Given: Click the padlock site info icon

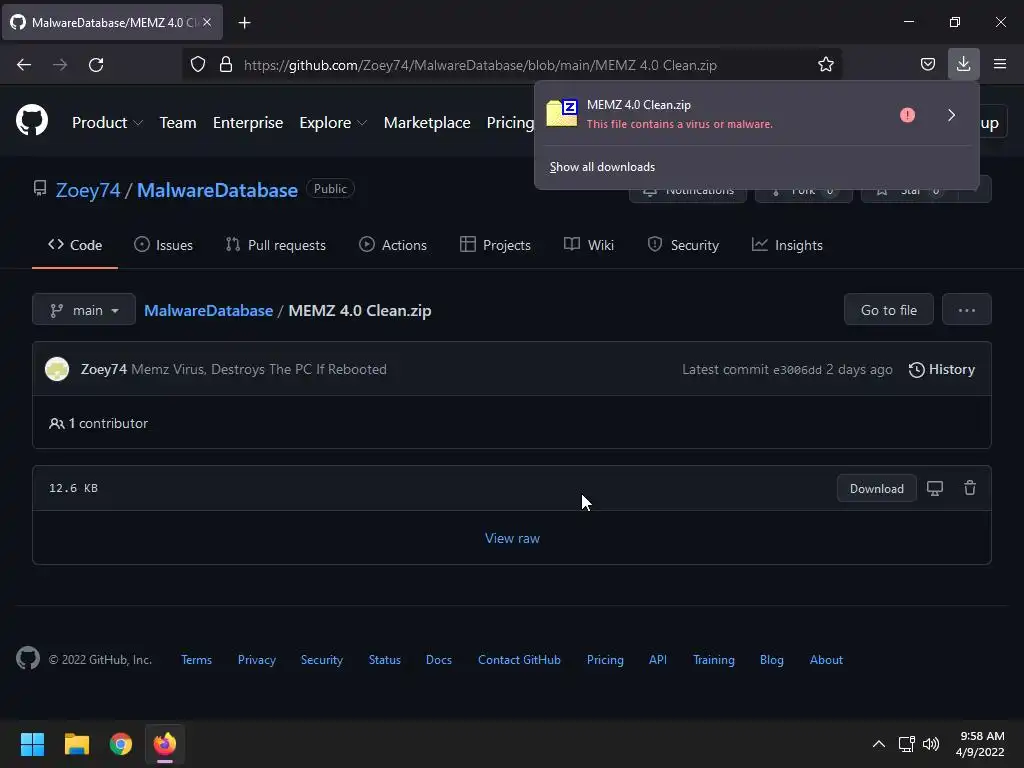Looking at the screenshot, I should 226,65.
